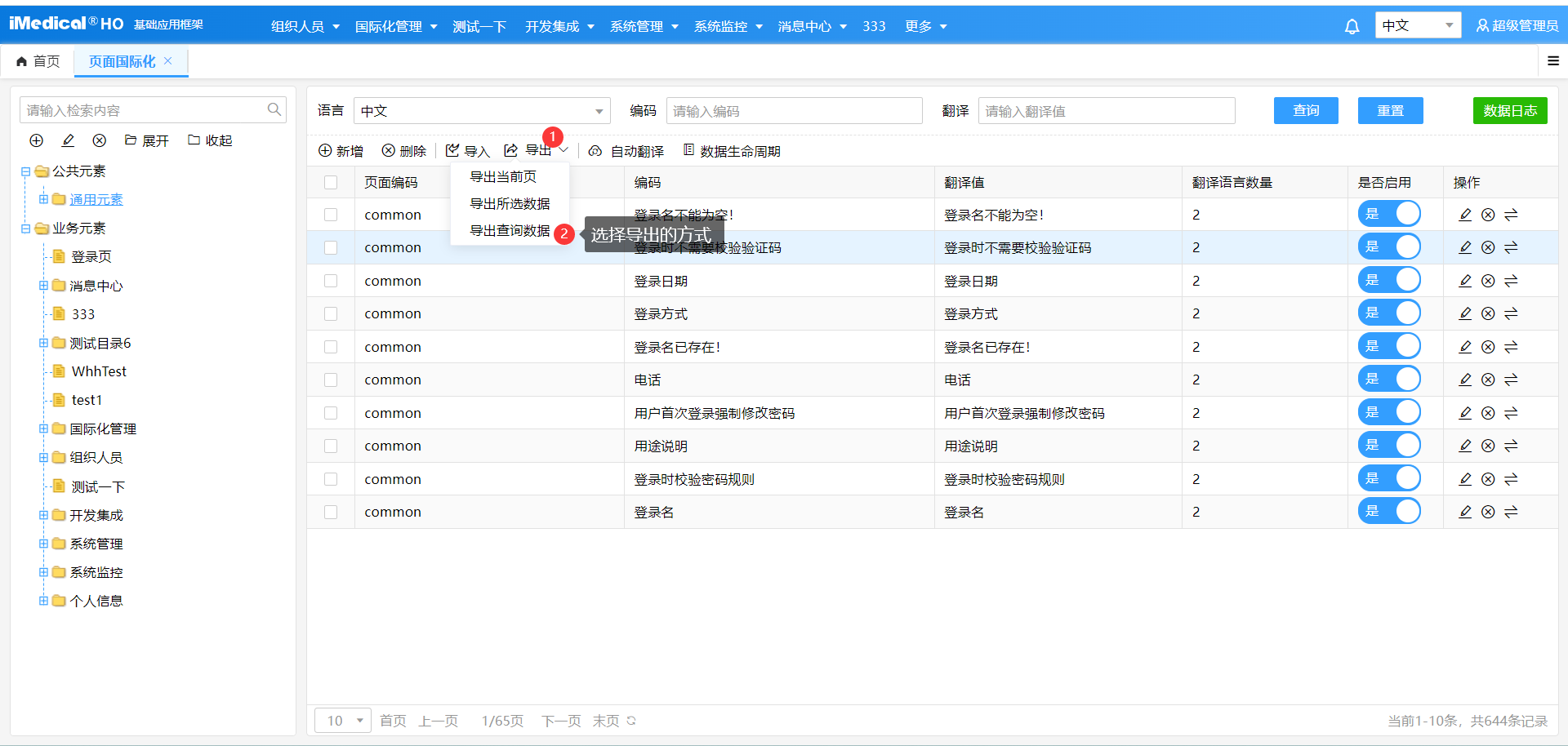Open the hamburger menu at tab bar right

click(1553, 60)
